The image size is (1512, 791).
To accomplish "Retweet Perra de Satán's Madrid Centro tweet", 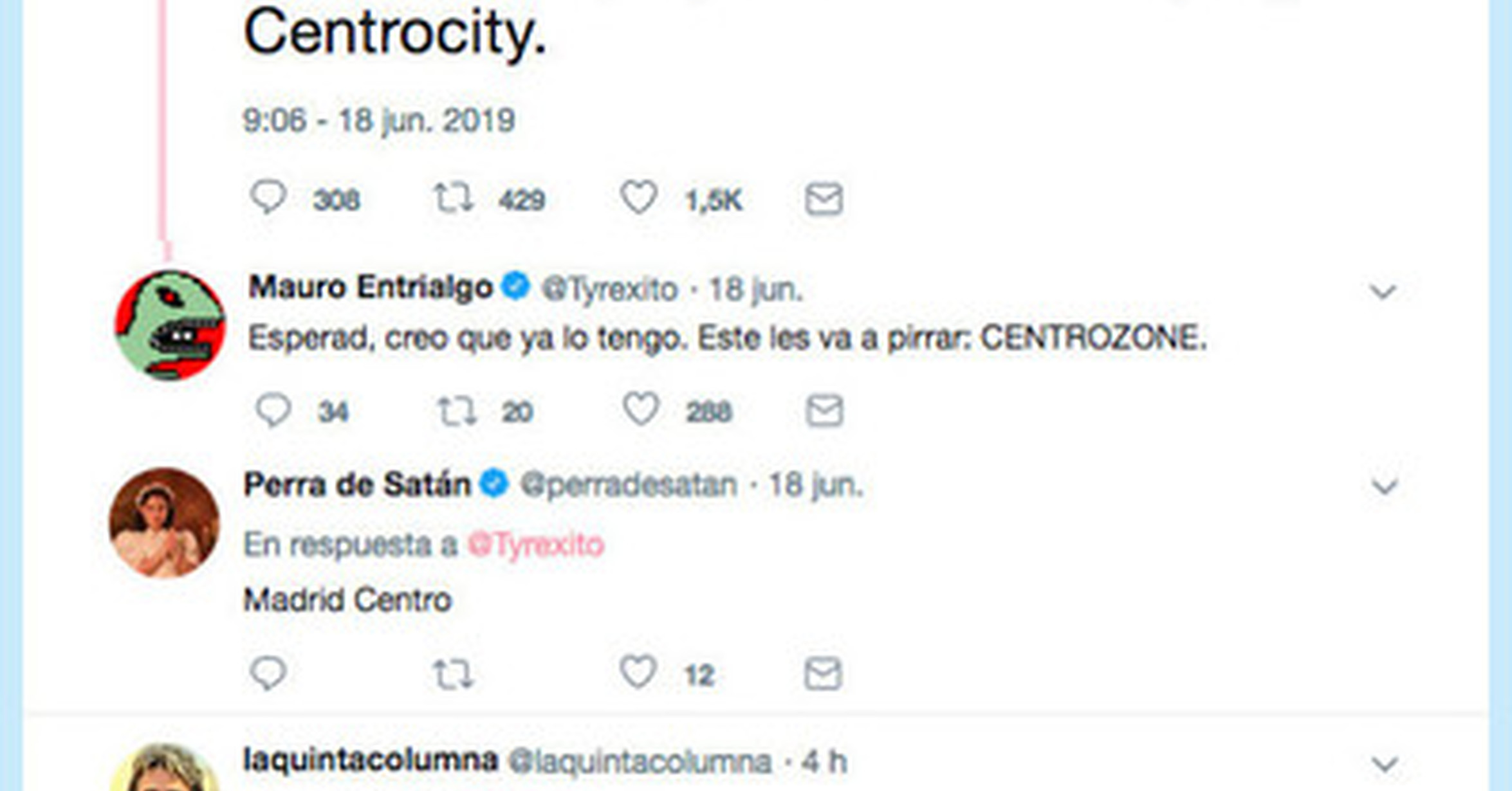I will [452, 674].
